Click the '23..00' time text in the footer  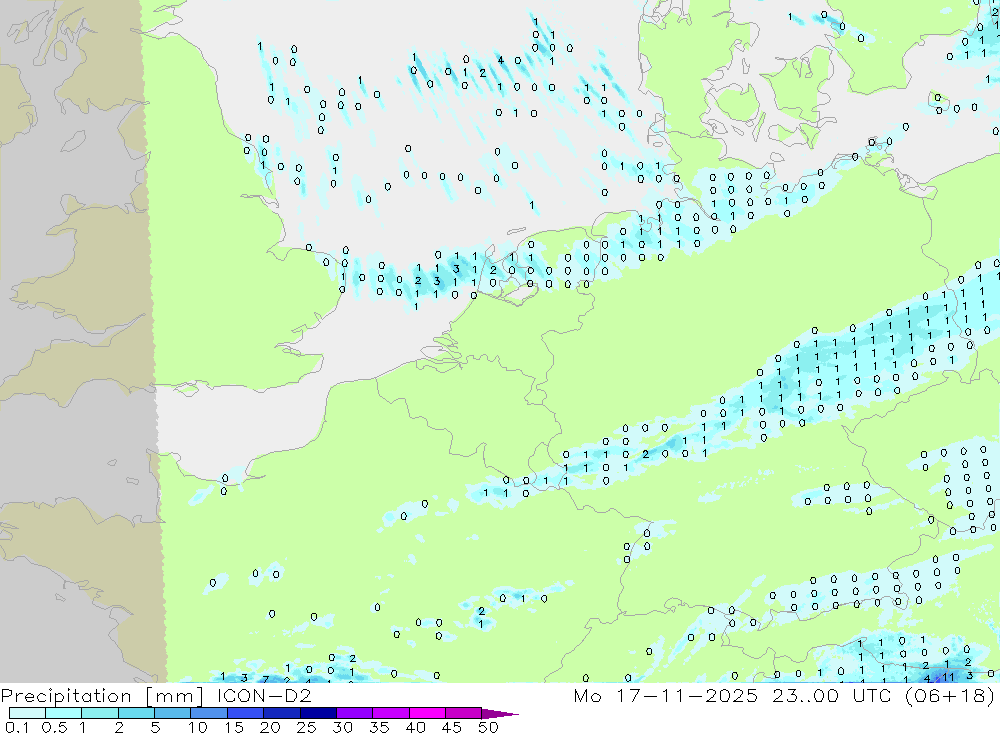[805, 695]
